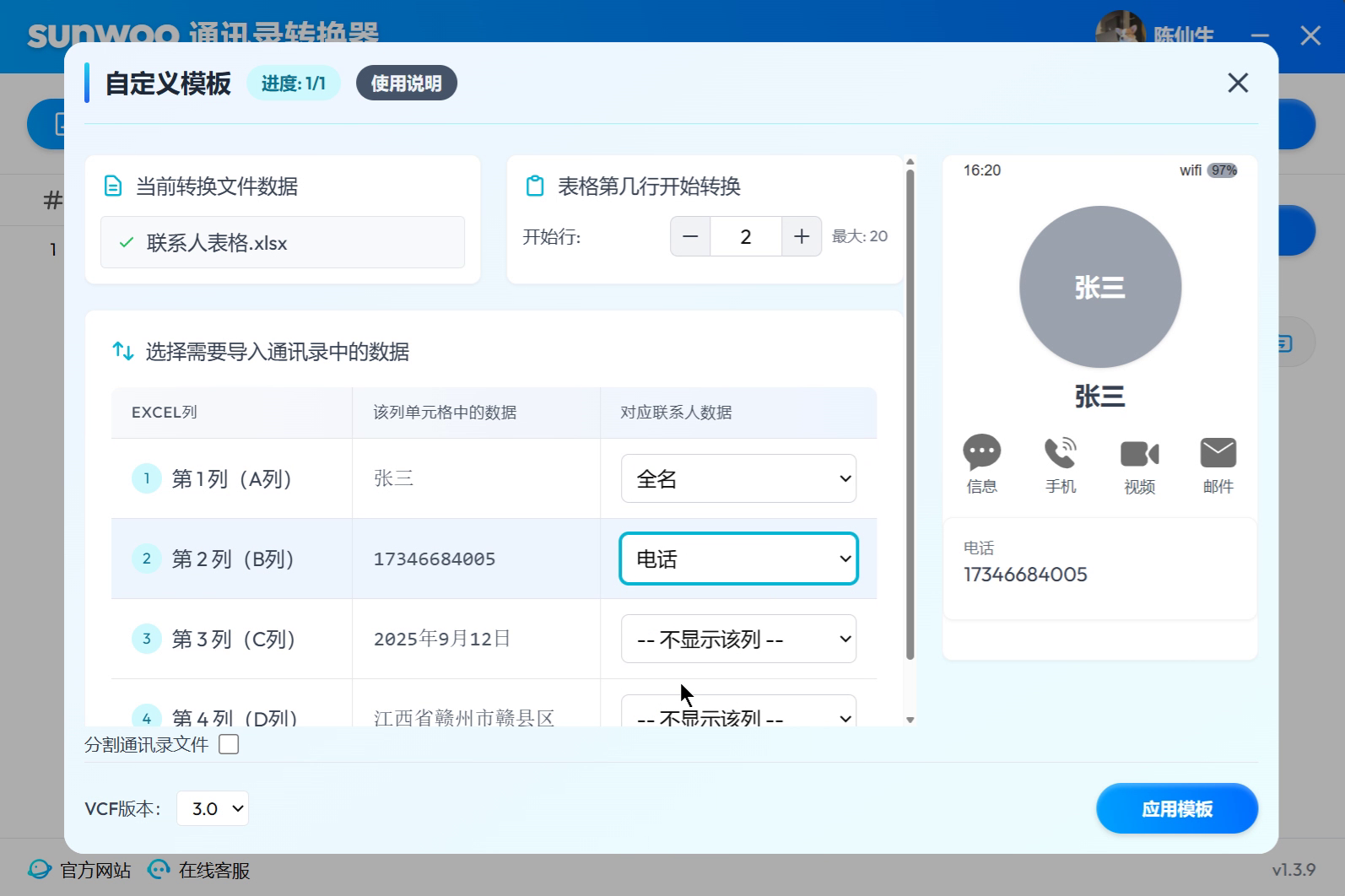This screenshot has width=1345, height=896.
Task: Click the 张三 contact avatar circle
Action: (1100, 287)
